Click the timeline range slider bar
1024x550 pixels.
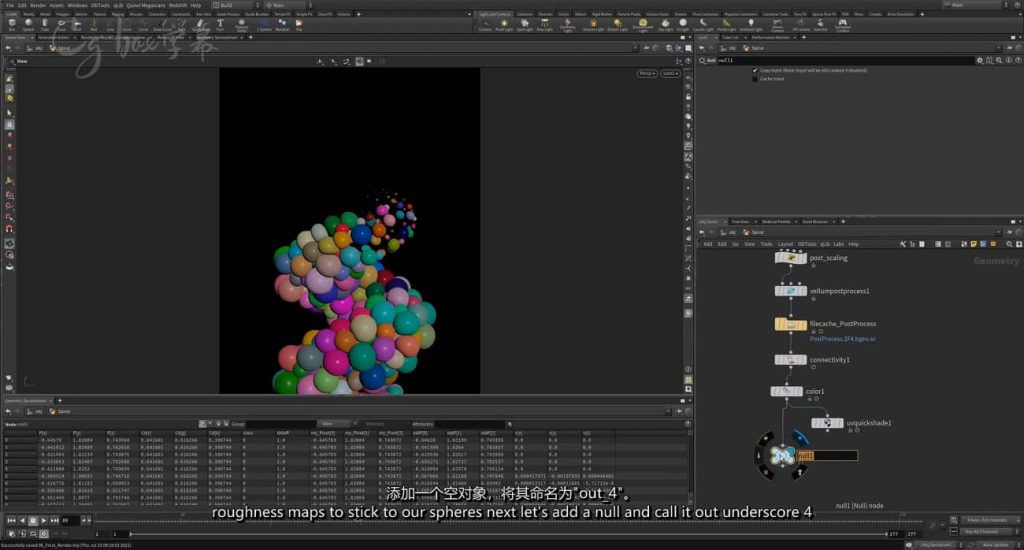pos(507,534)
